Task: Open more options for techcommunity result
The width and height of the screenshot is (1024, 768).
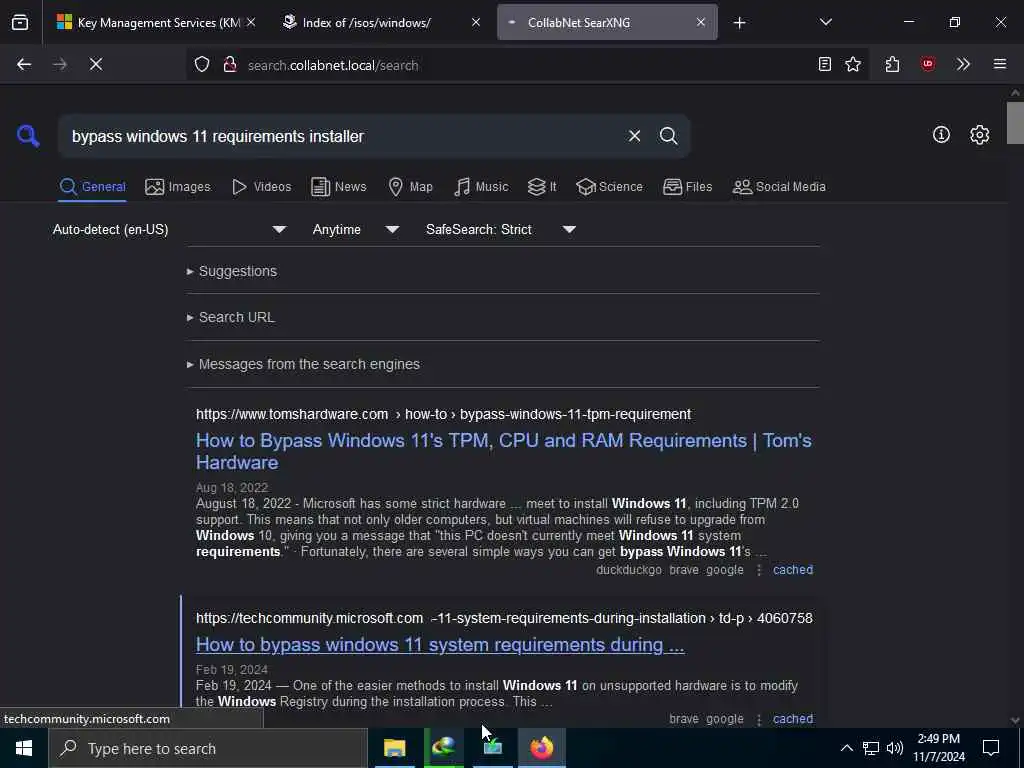Action: [x=758, y=719]
